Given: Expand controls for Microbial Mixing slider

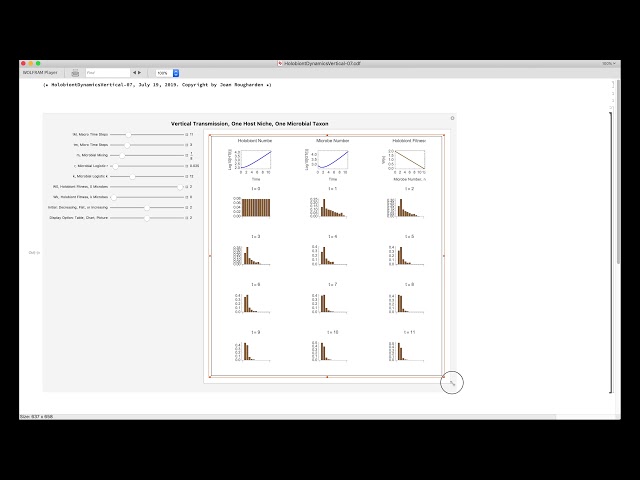Looking at the screenshot, I should point(187,156).
